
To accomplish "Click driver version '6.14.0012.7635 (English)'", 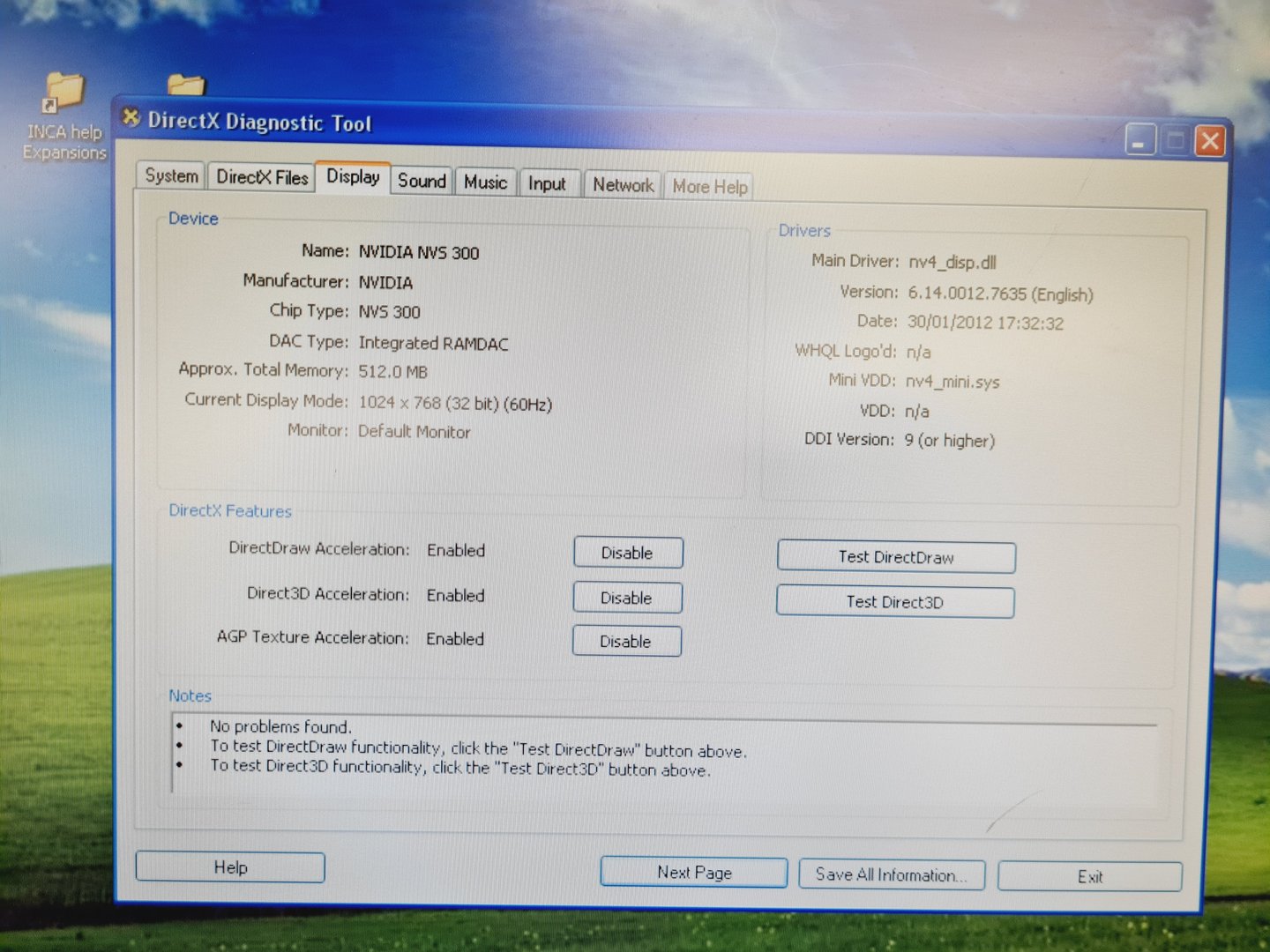I will point(1000,294).
